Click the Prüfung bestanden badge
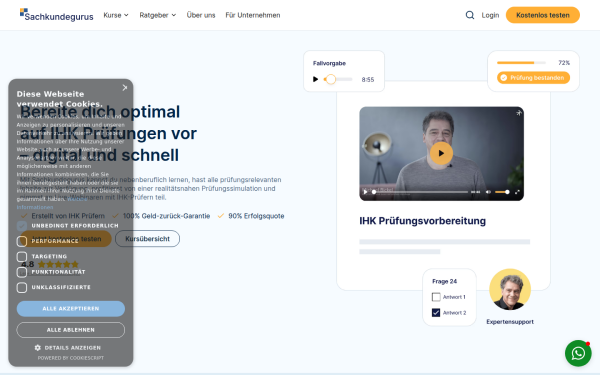This screenshot has width=600, height=375. [x=533, y=78]
